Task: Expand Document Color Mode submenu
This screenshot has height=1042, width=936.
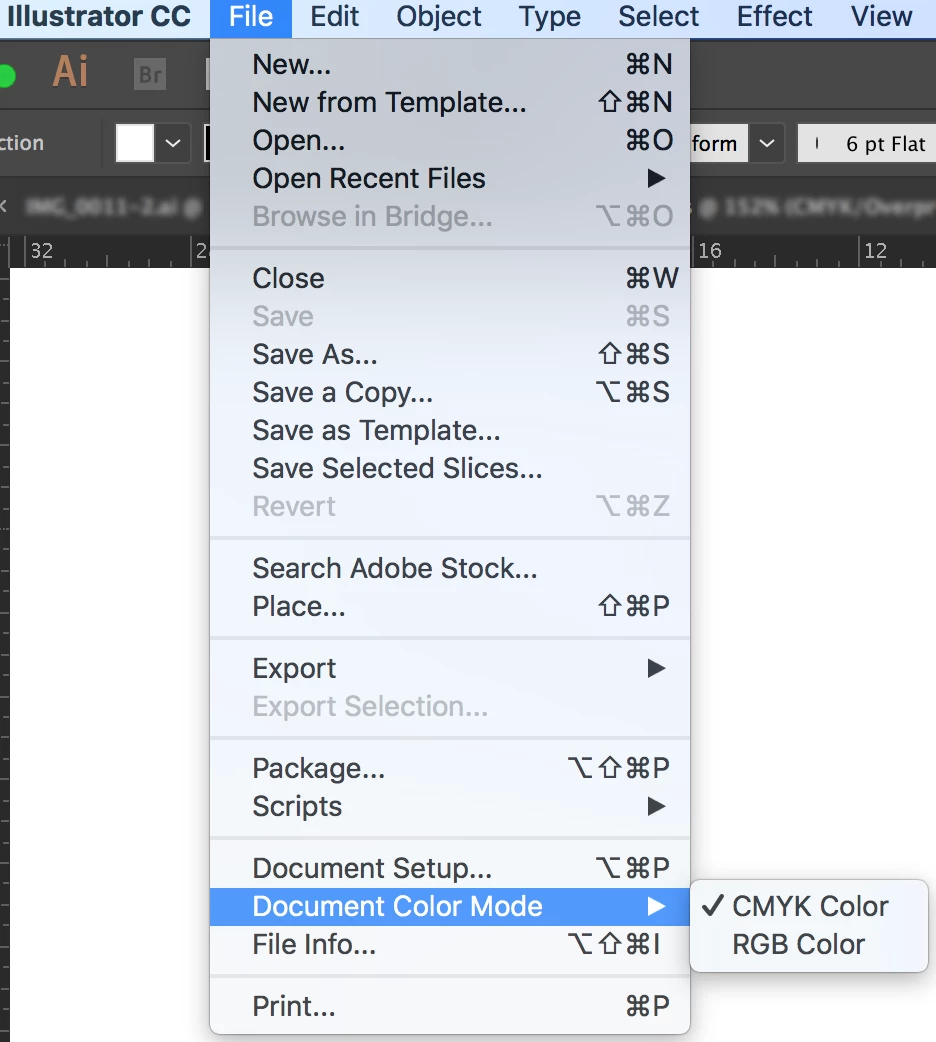Action: tap(450, 906)
